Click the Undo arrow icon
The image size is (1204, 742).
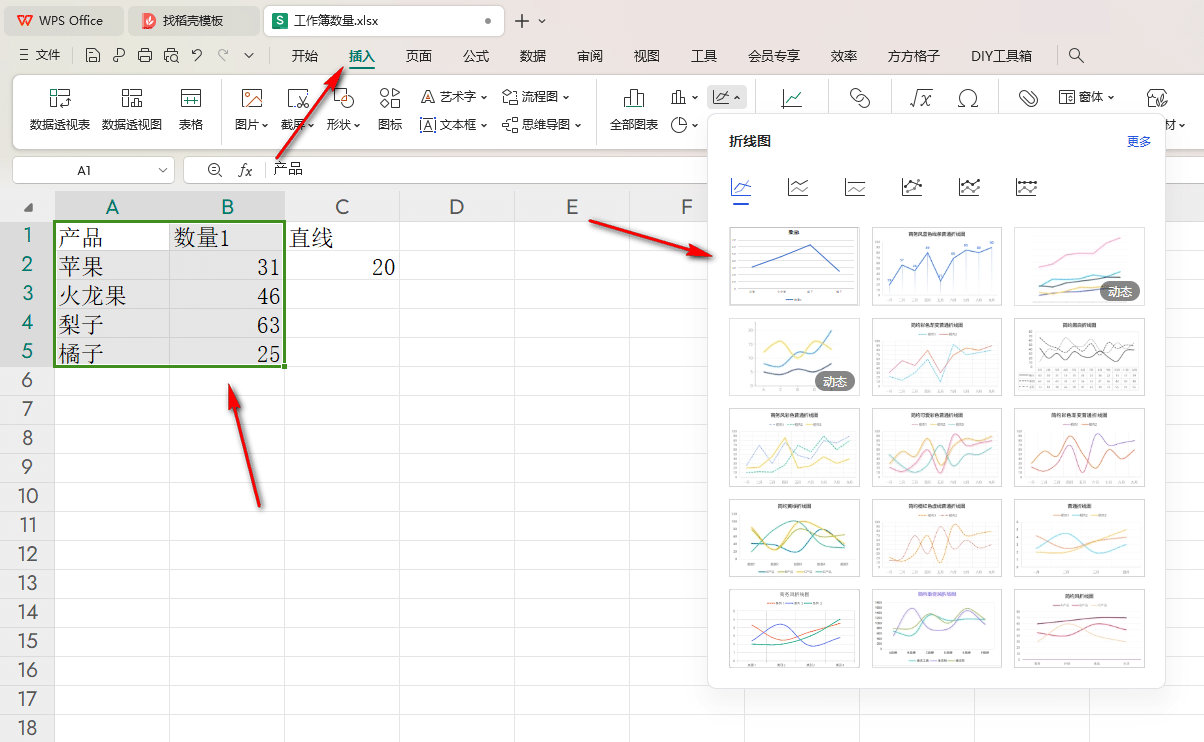coord(197,56)
